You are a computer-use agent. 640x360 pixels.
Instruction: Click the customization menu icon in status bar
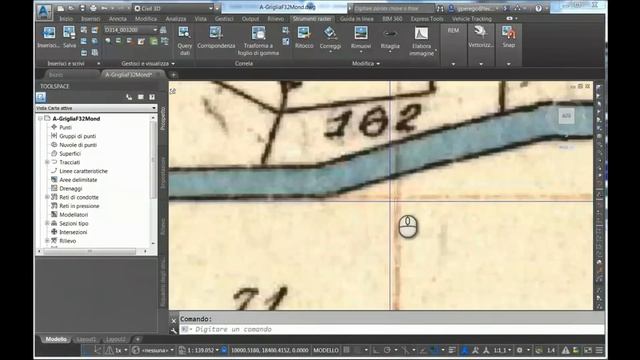tap(599, 350)
